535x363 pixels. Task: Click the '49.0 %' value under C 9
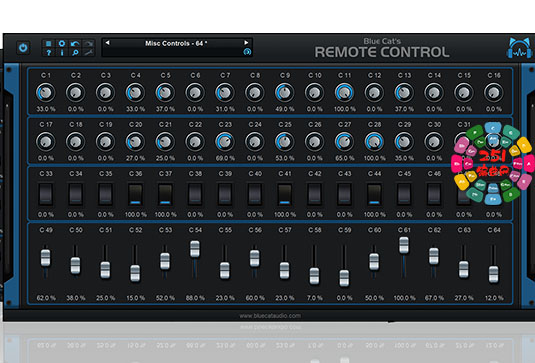point(285,109)
